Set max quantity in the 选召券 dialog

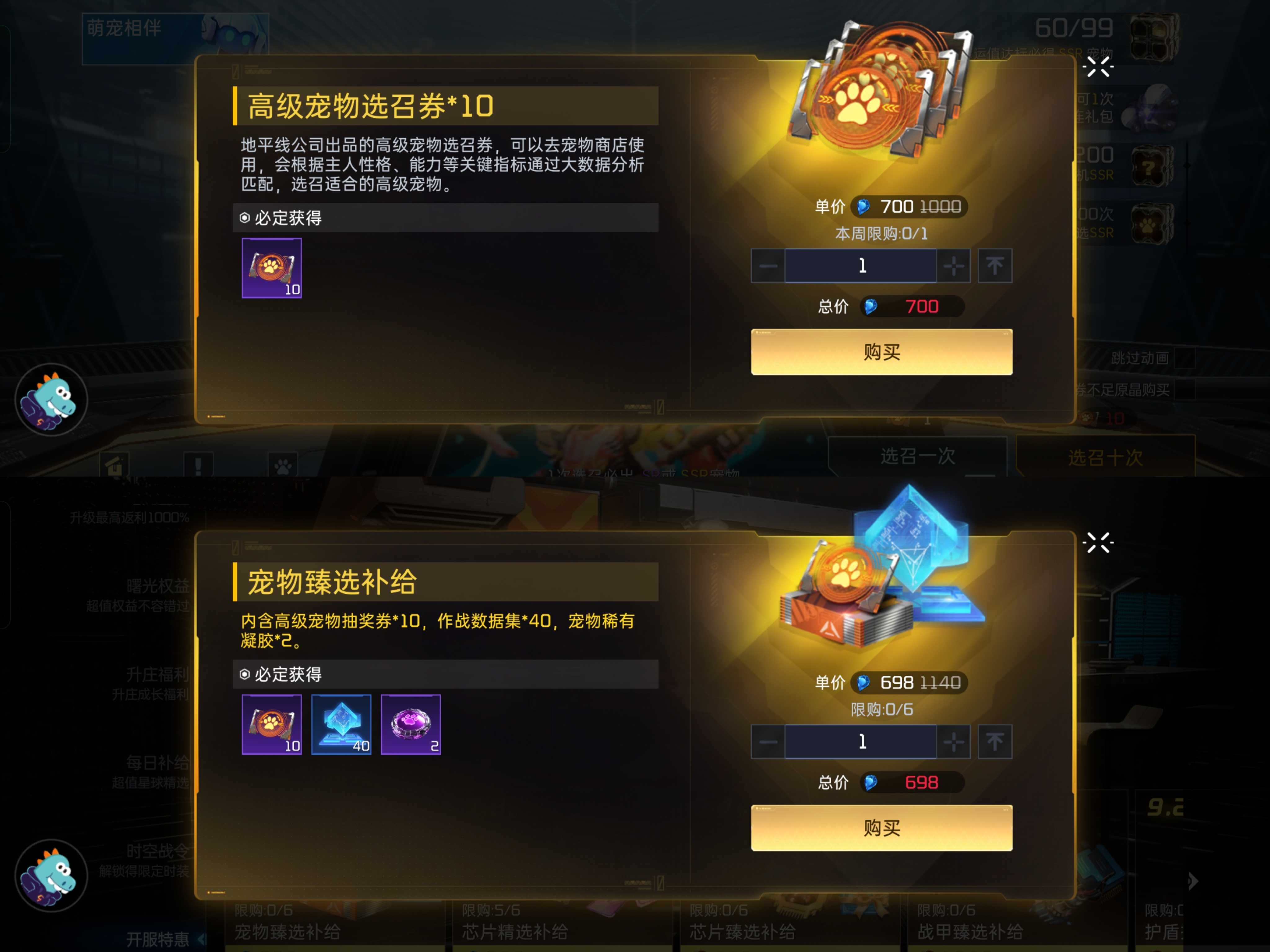tap(995, 266)
